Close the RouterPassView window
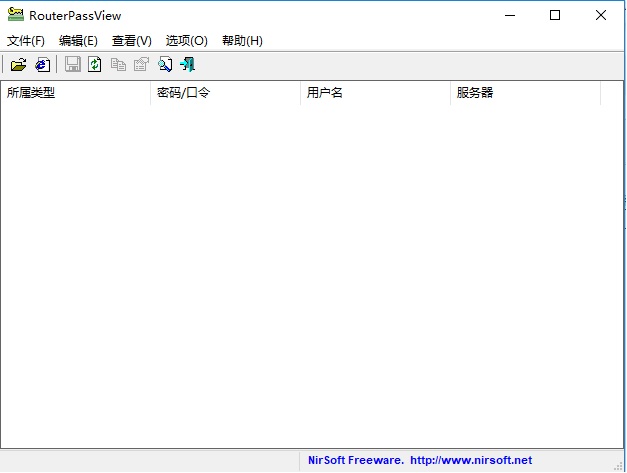 tap(601, 16)
